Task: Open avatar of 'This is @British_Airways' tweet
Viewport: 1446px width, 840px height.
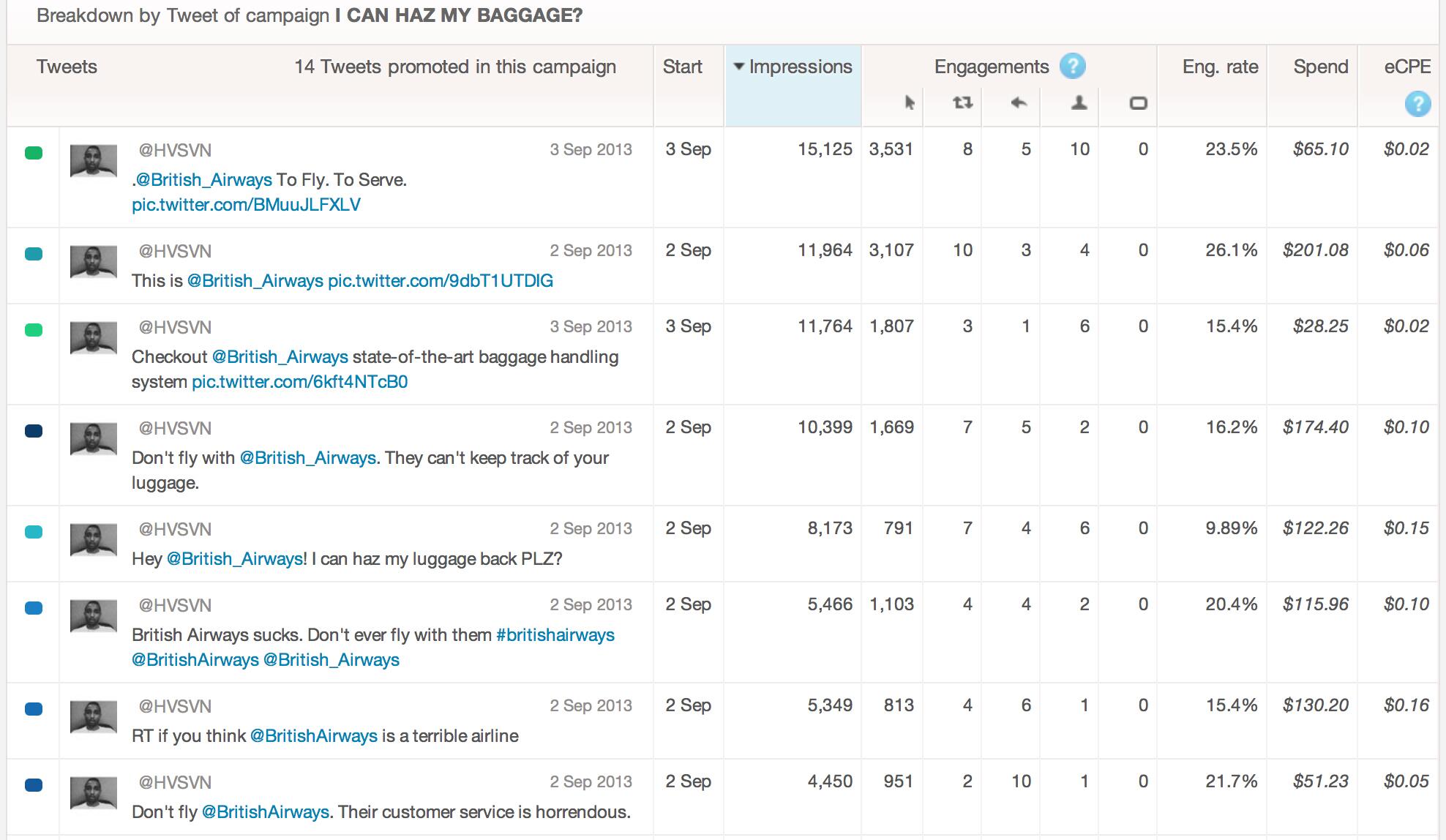Action: (94, 262)
